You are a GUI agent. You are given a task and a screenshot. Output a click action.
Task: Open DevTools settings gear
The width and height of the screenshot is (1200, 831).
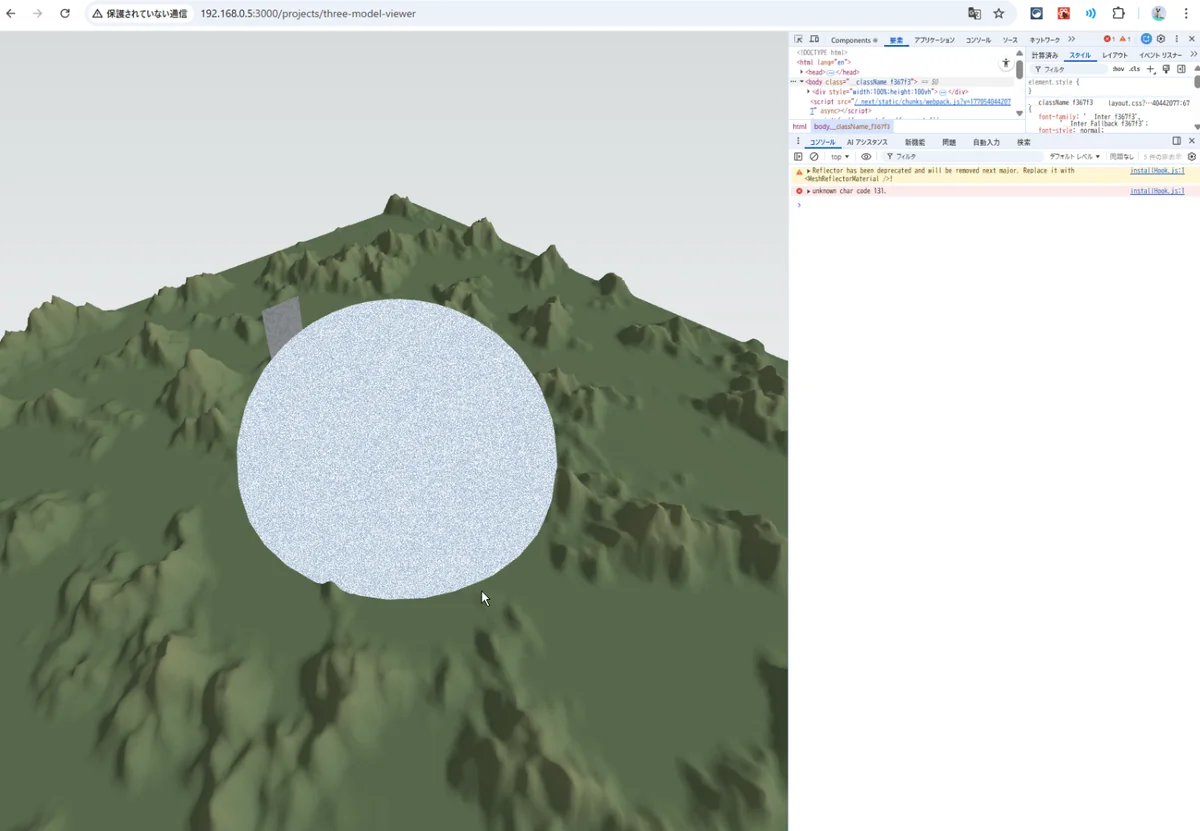click(1161, 40)
